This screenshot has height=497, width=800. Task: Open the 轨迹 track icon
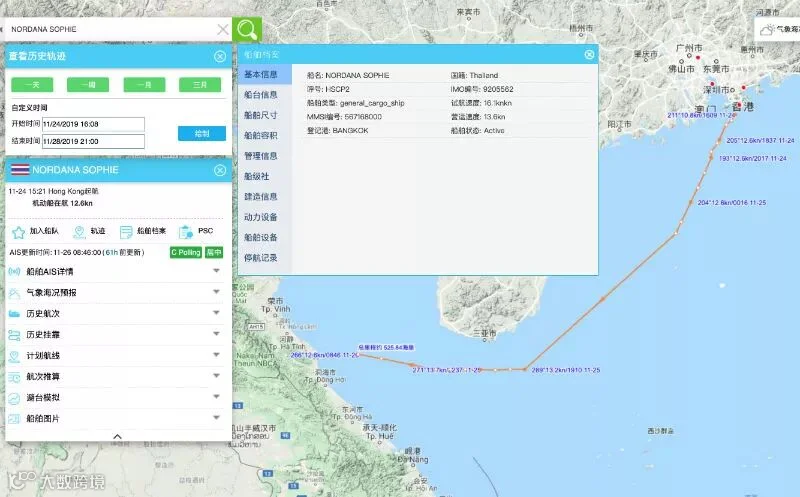[79, 232]
